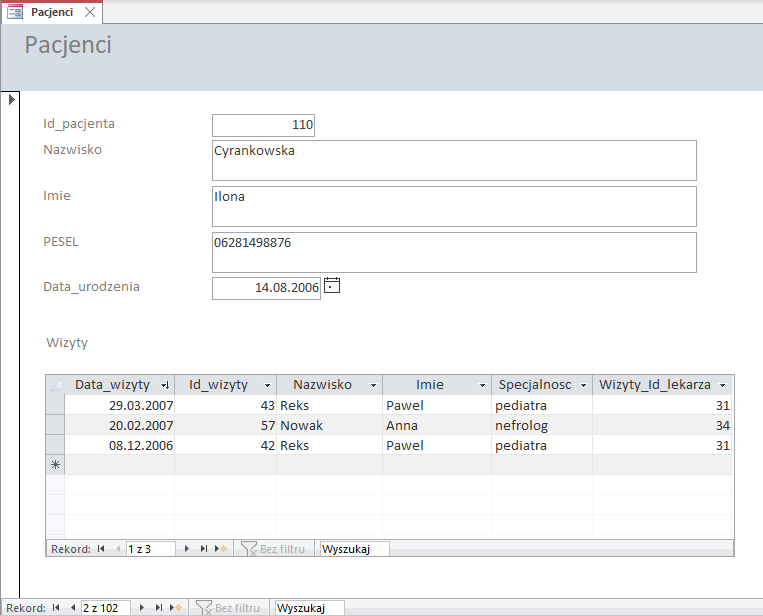The height and width of the screenshot is (616, 763).
Task: Jump to last patient record in bottom navigator
Action: 158,608
